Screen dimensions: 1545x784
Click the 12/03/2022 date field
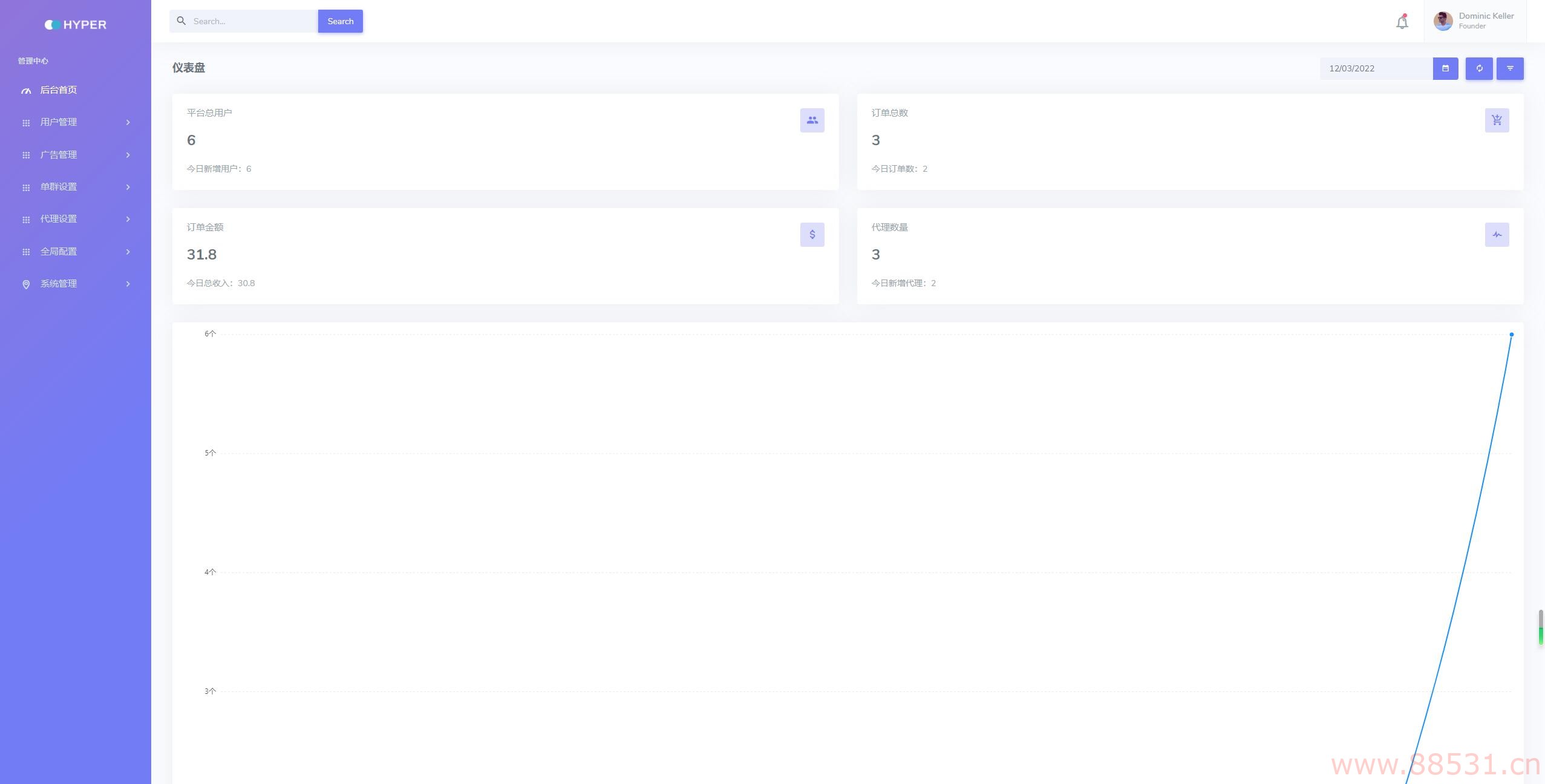(x=1376, y=68)
